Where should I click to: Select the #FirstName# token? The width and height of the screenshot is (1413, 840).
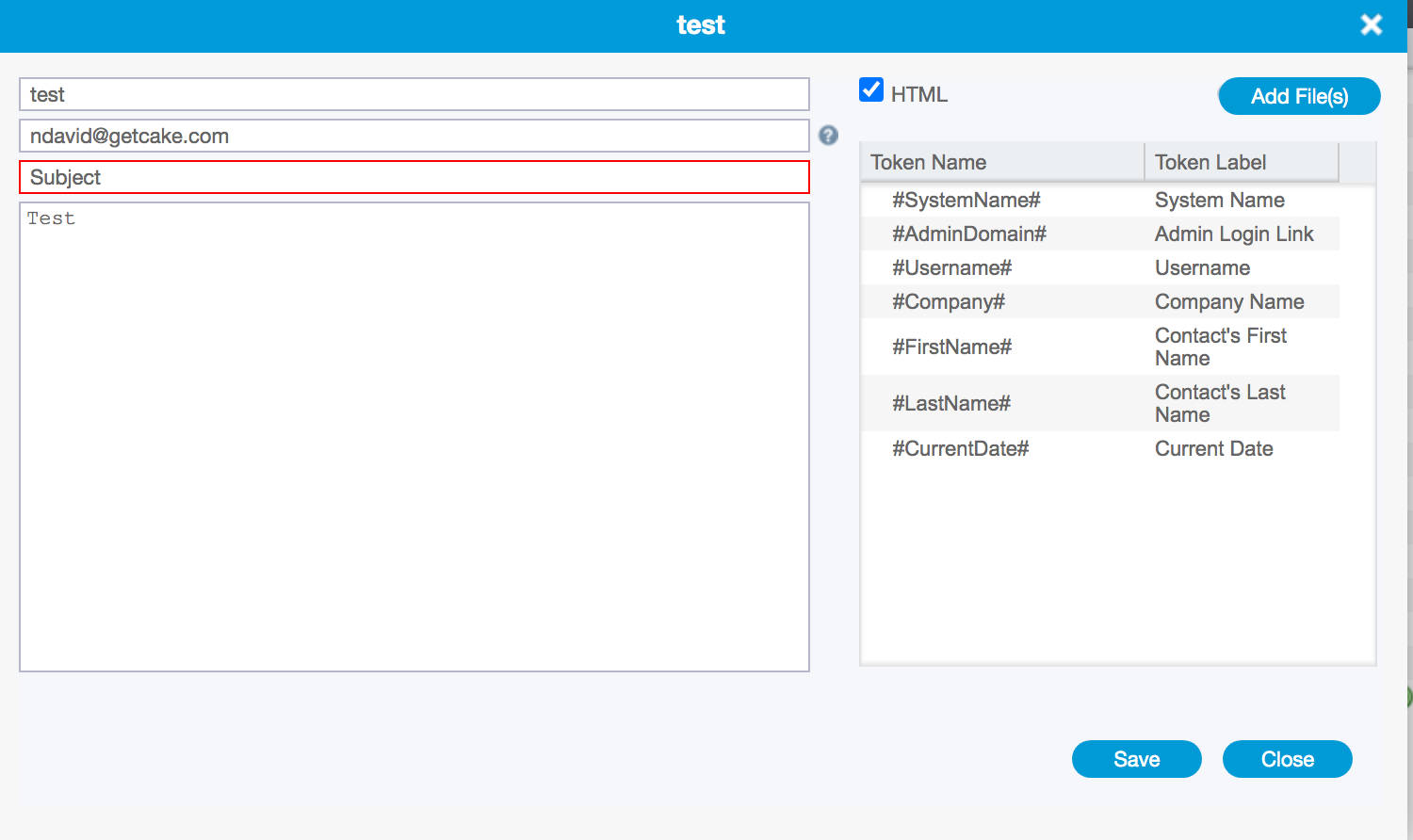(951, 347)
